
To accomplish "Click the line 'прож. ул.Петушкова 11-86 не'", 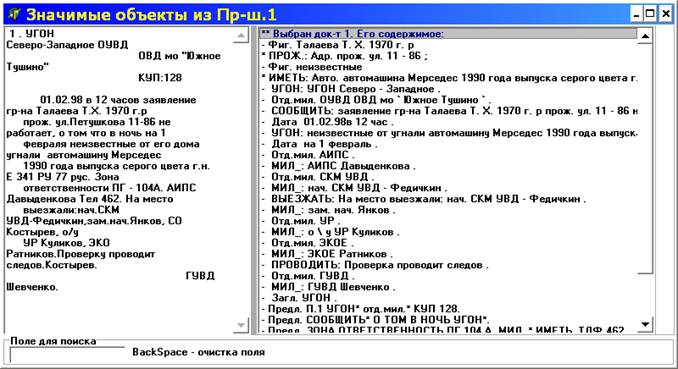I will tap(97, 122).
